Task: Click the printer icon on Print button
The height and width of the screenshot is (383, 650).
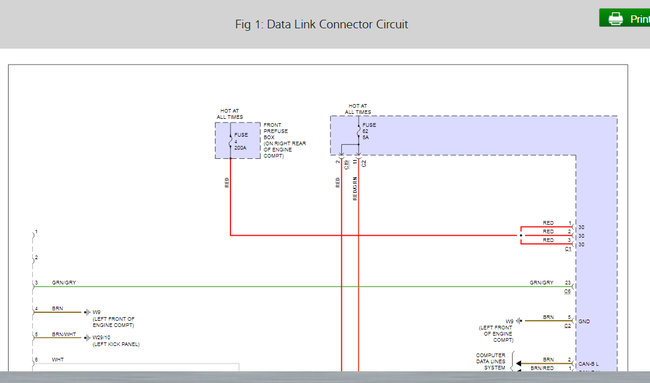Action: point(615,18)
